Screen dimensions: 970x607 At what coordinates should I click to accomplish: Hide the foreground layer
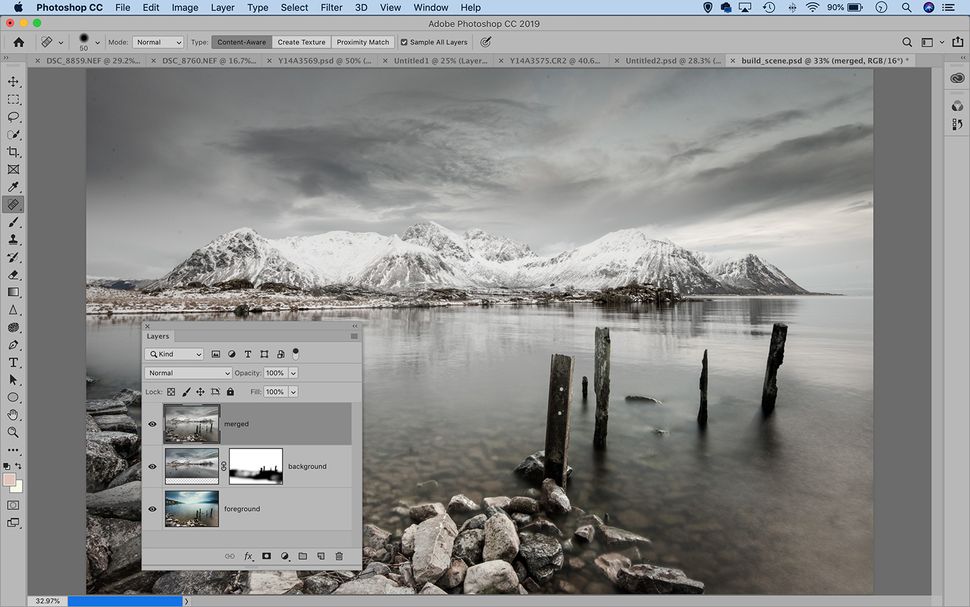(x=152, y=508)
